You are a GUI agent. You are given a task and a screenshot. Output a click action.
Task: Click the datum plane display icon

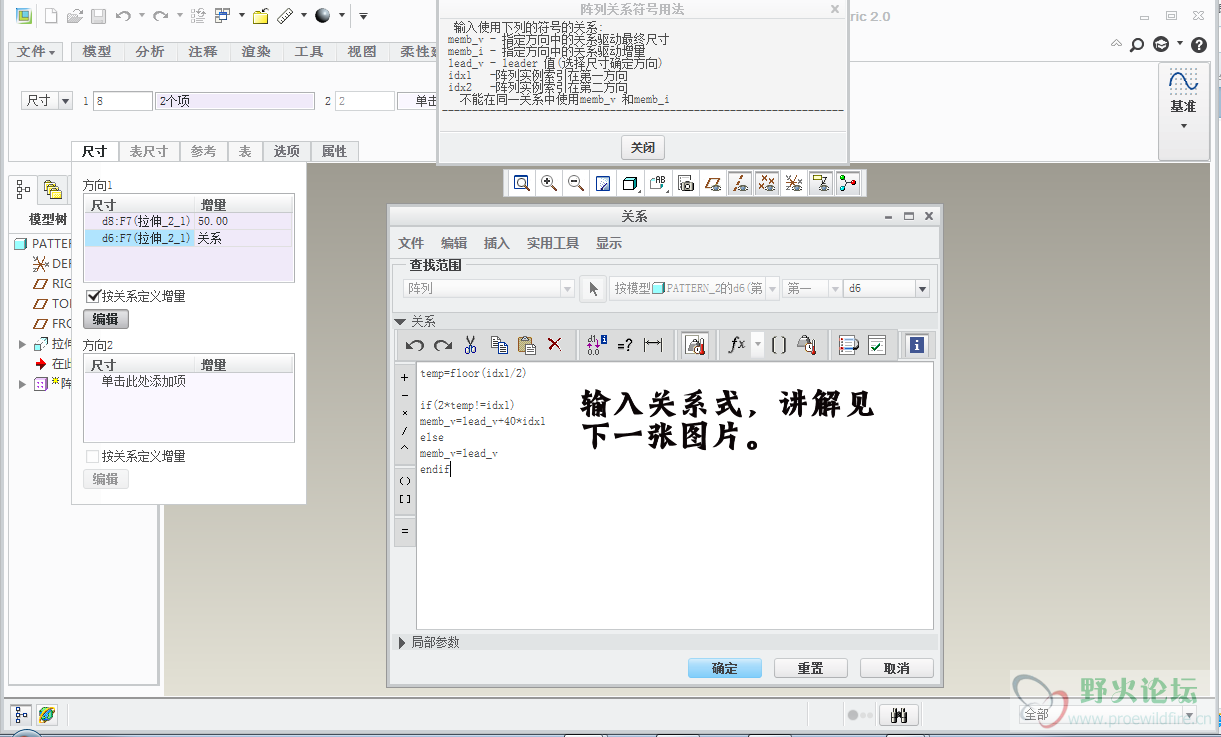(x=713, y=183)
